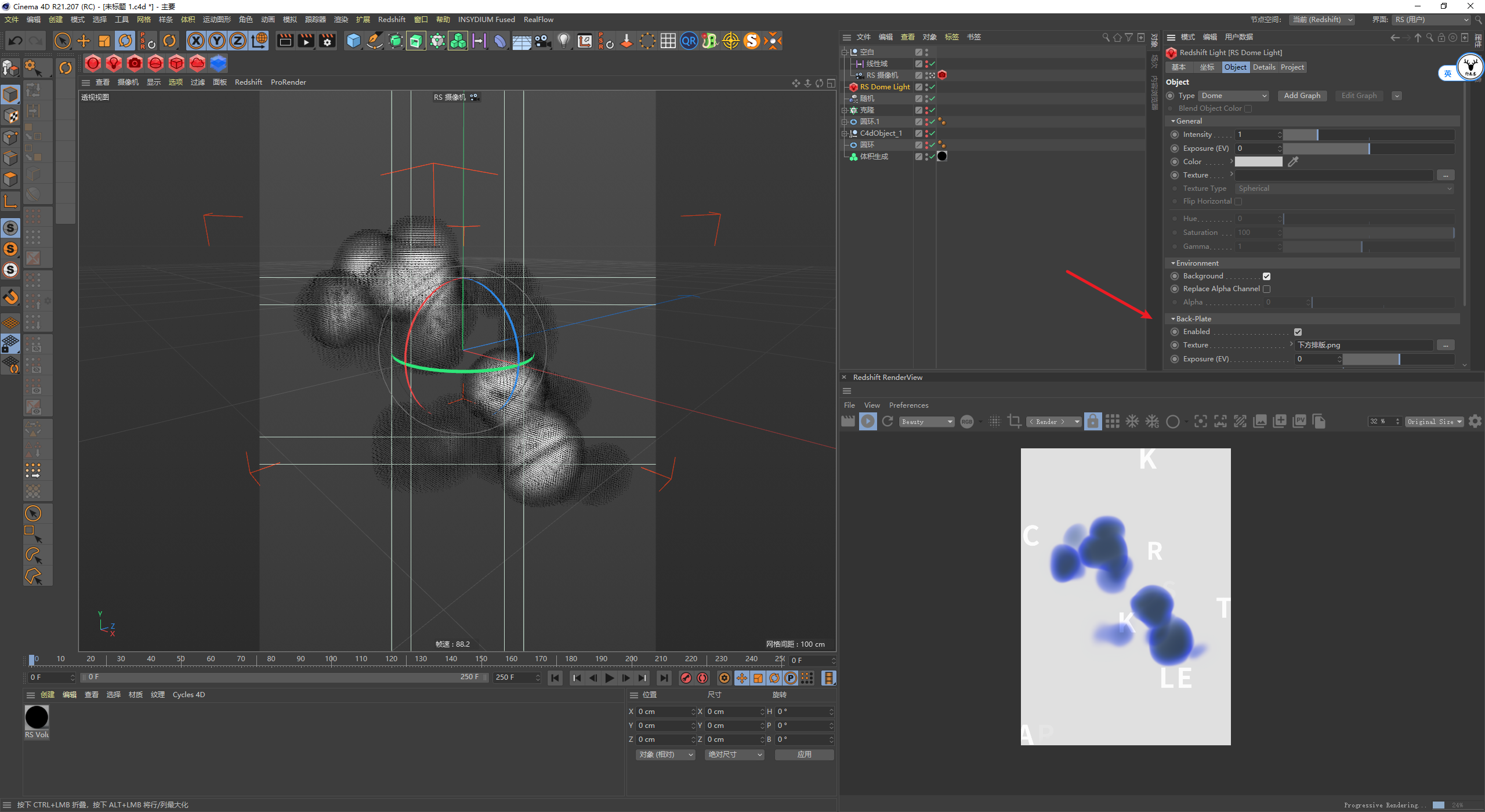Open the Beauty AOV dropdown
Screen dimensions: 1485x812
tap(926, 422)
